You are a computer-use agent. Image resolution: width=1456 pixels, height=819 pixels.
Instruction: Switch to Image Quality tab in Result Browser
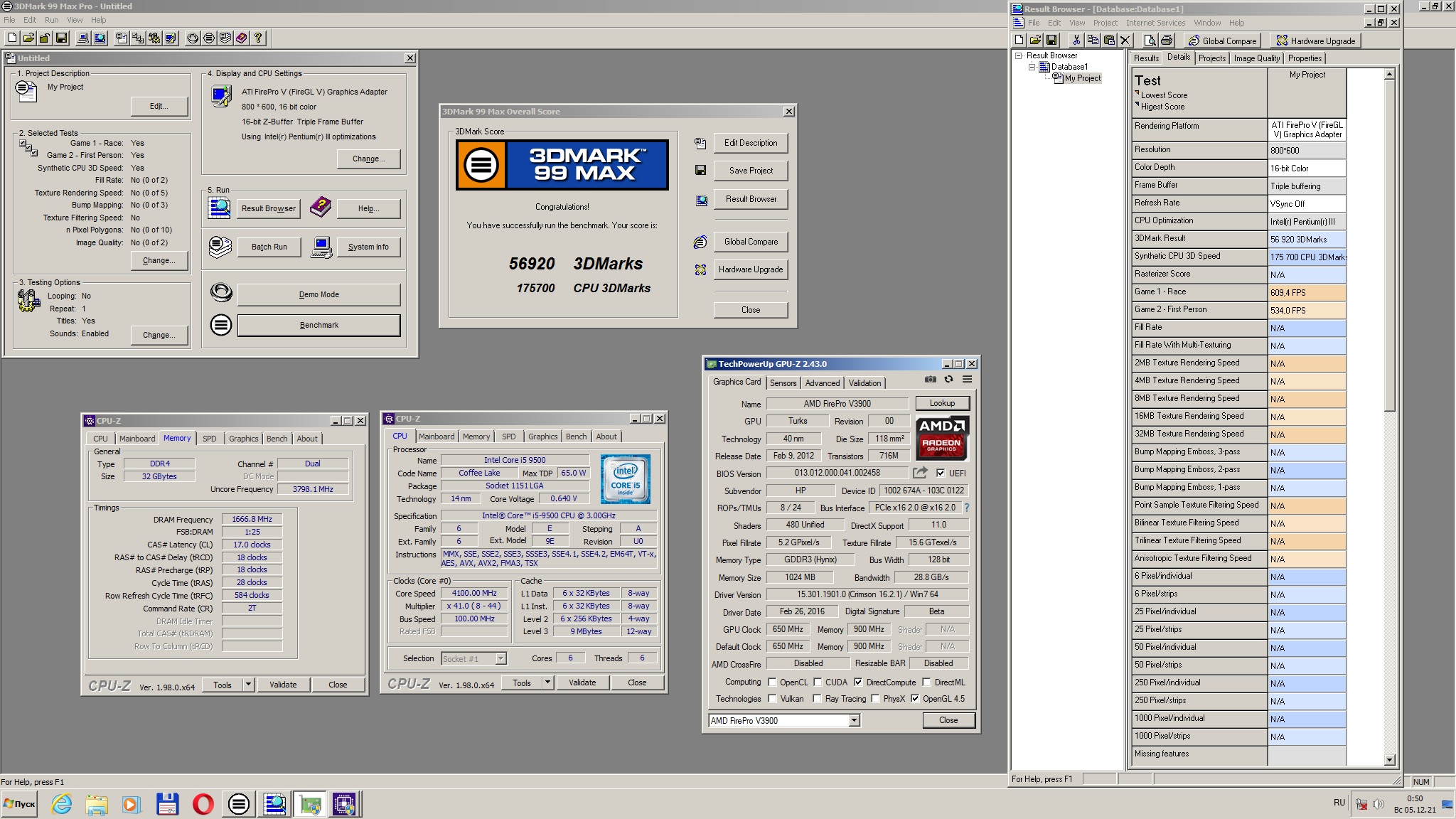[x=1256, y=58]
